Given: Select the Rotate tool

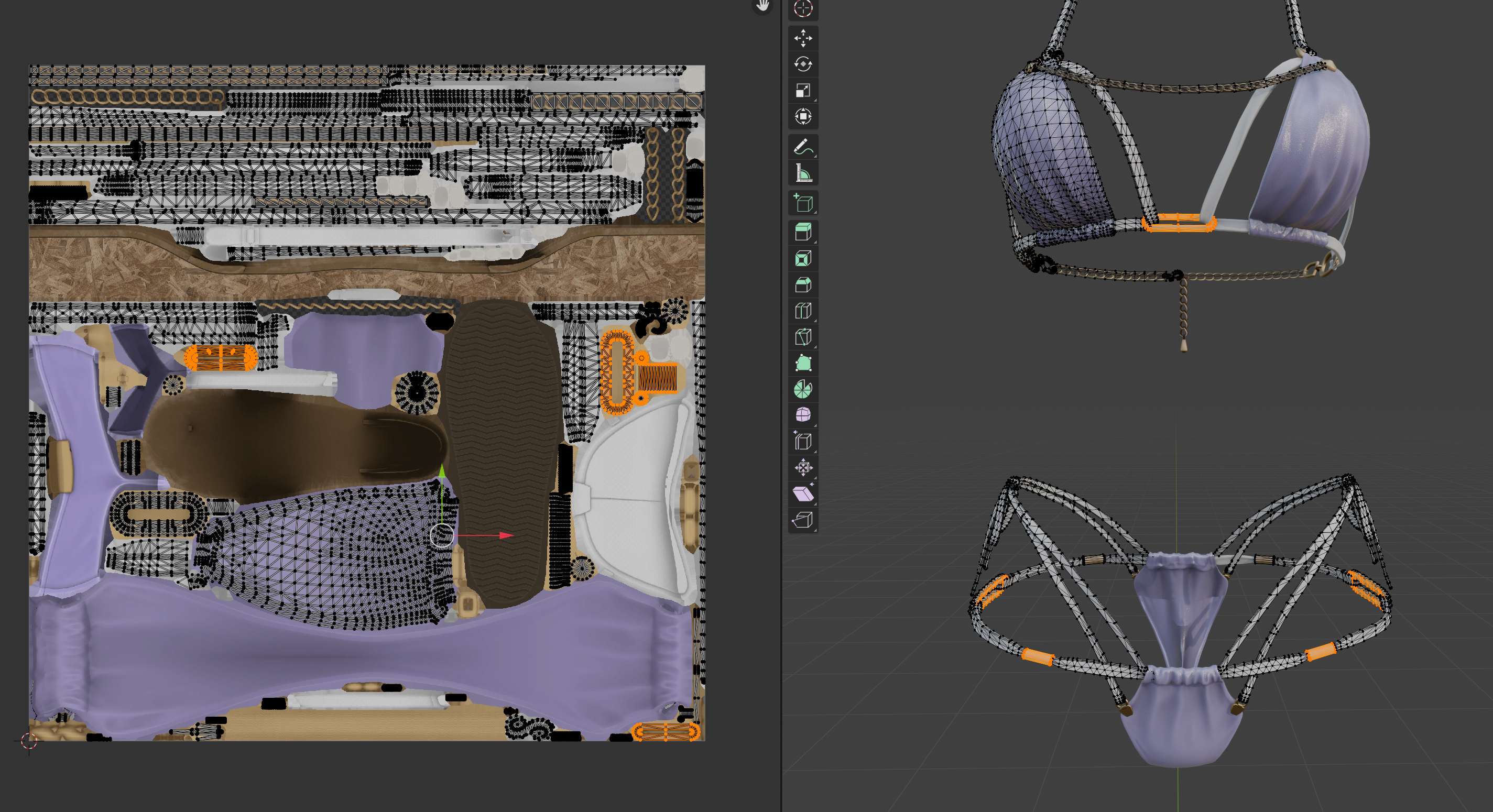Looking at the screenshot, I should 803,64.
